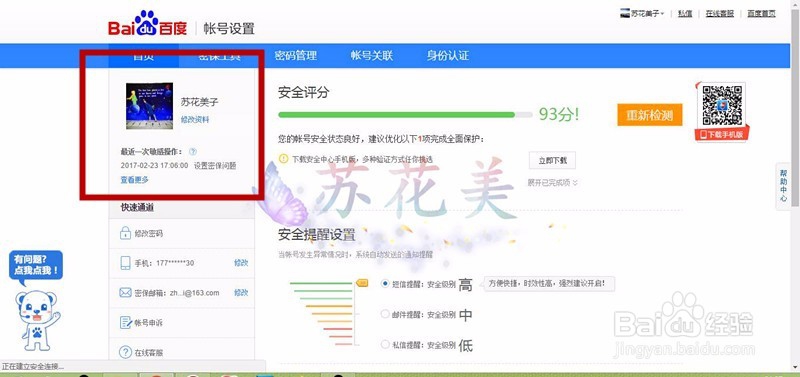This screenshot has height=377, width=800.
Task: Click 百度首页 link at top right
Action: [x=761, y=14]
